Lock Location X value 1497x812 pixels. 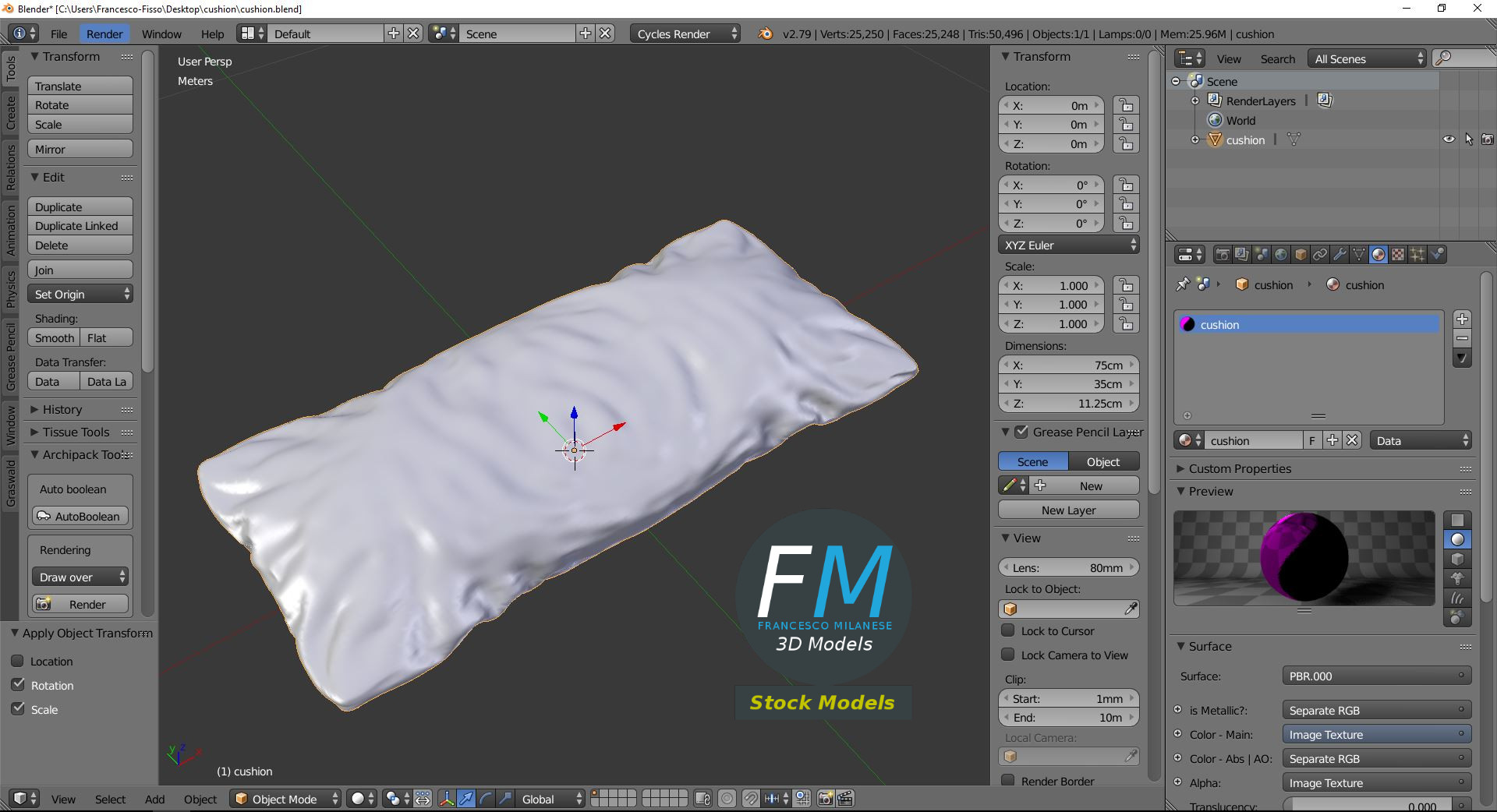1126,105
